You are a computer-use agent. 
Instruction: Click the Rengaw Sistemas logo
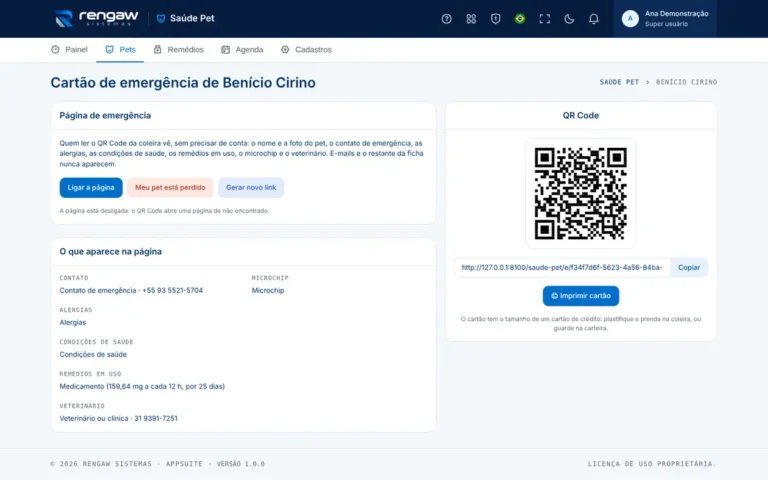tap(96, 18)
